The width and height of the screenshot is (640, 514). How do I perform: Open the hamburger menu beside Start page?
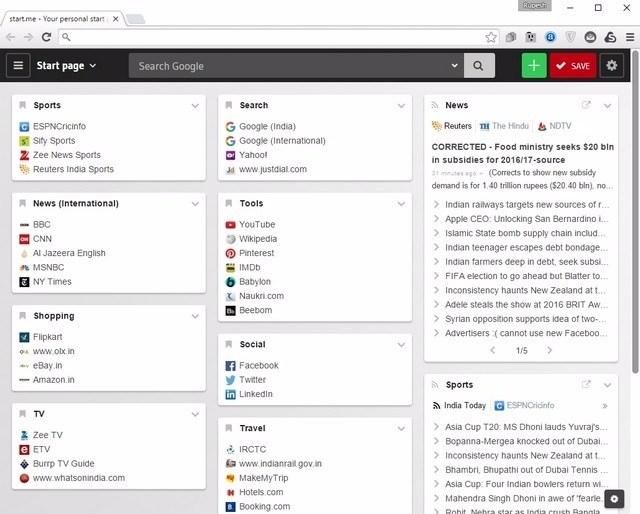(18, 65)
